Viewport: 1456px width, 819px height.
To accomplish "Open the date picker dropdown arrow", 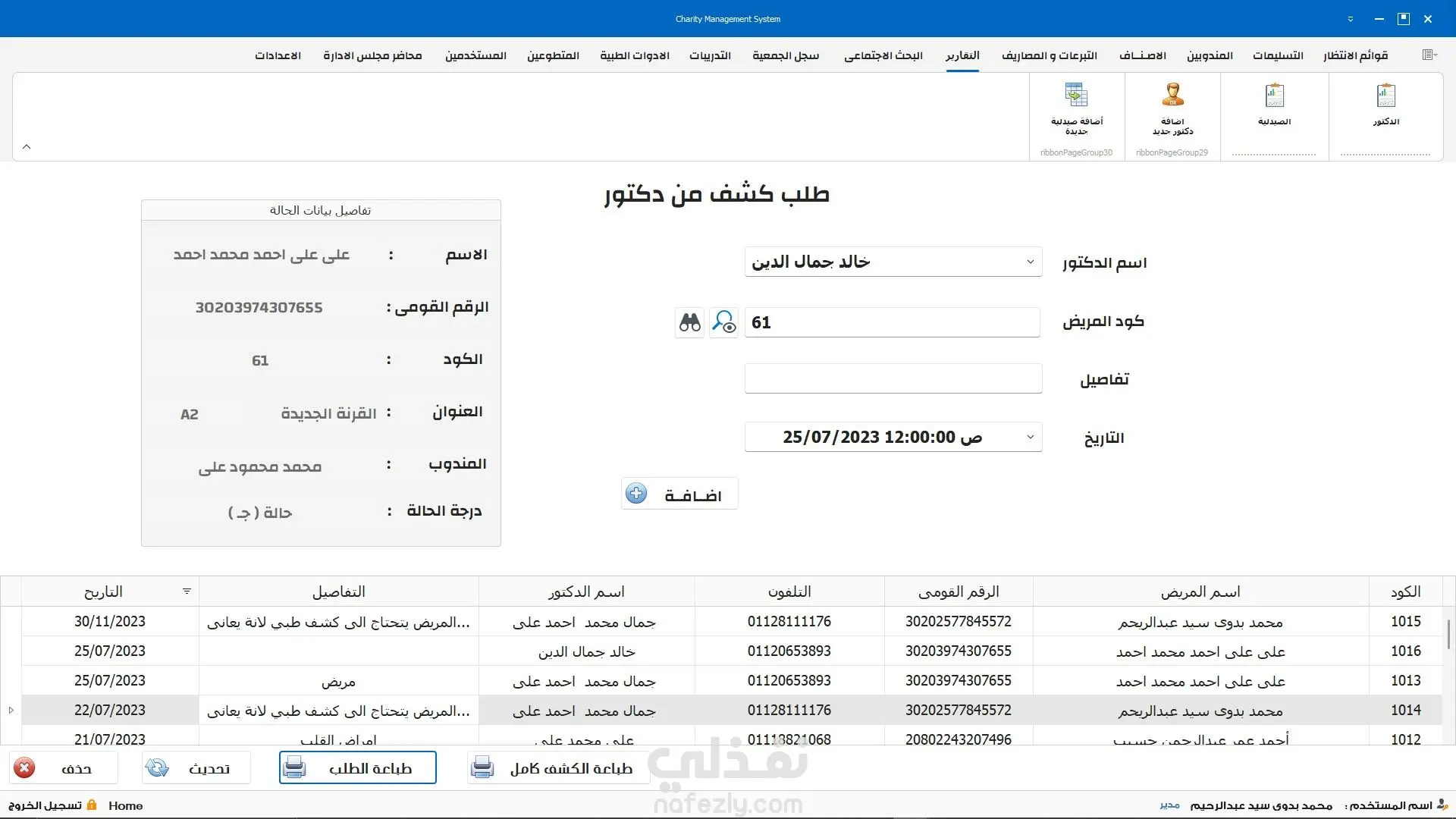I will [x=1030, y=438].
